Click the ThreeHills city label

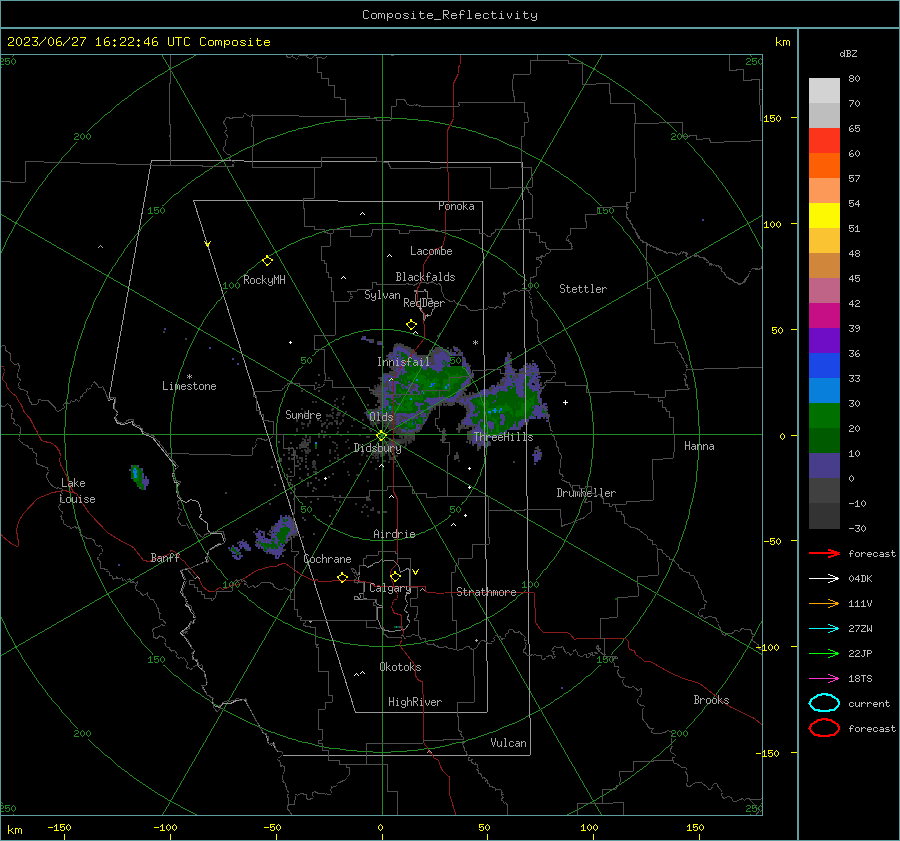tap(503, 437)
